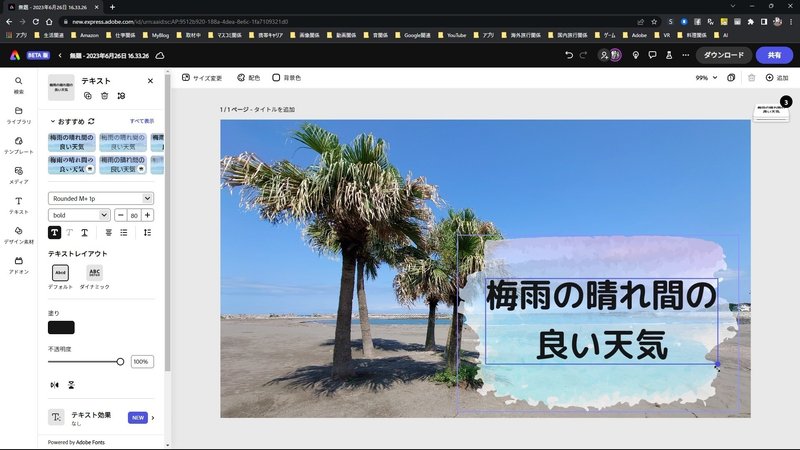This screenshot has width=800, height=450.
Task: Open the YouTube bookmarks folder
Action: tap(452, 35)
